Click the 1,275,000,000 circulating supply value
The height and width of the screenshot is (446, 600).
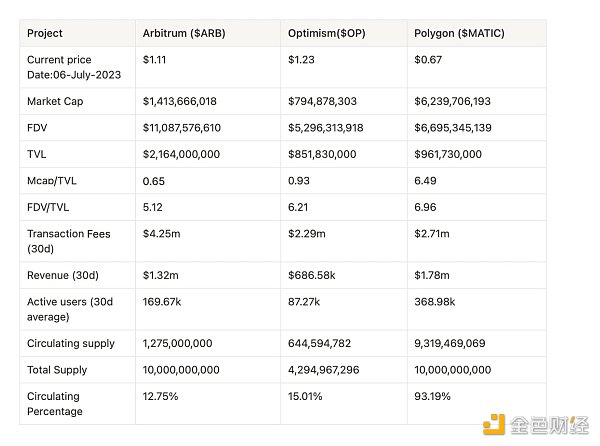tap(178, 343)
